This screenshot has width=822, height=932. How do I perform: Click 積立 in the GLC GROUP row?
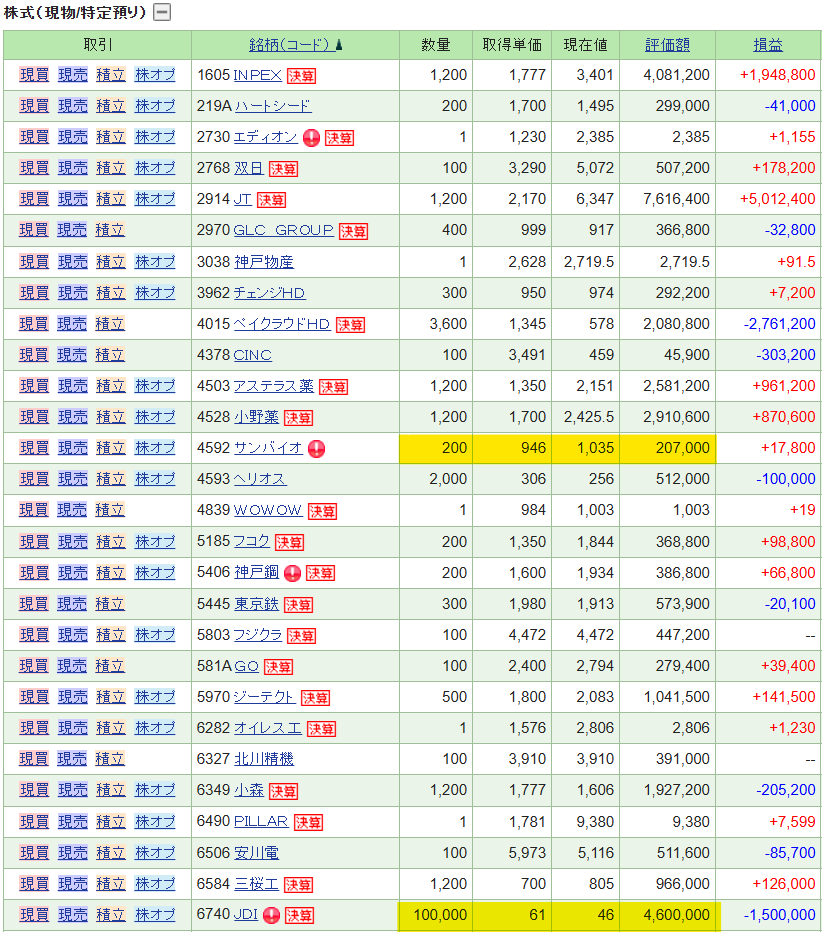click(x=110, y=230)
